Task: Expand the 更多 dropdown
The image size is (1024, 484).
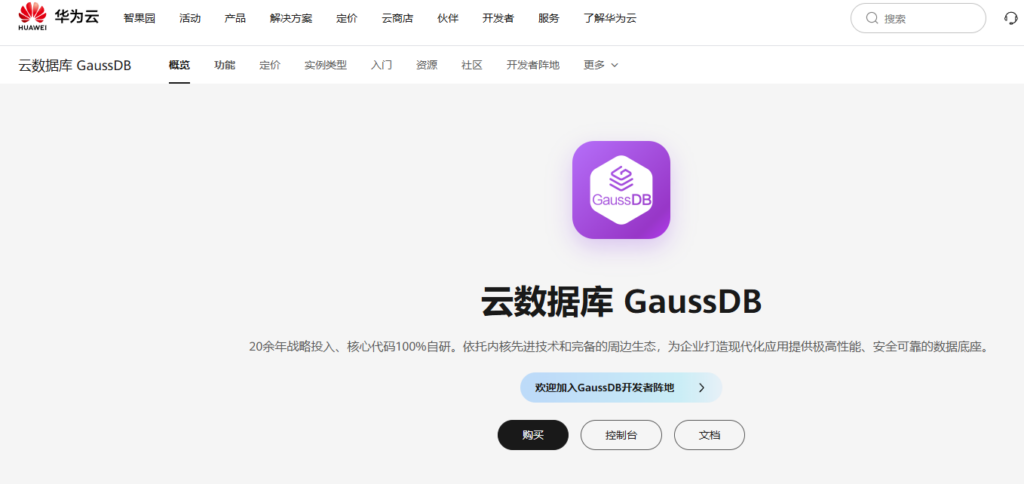Action: [x=601, y=65]
